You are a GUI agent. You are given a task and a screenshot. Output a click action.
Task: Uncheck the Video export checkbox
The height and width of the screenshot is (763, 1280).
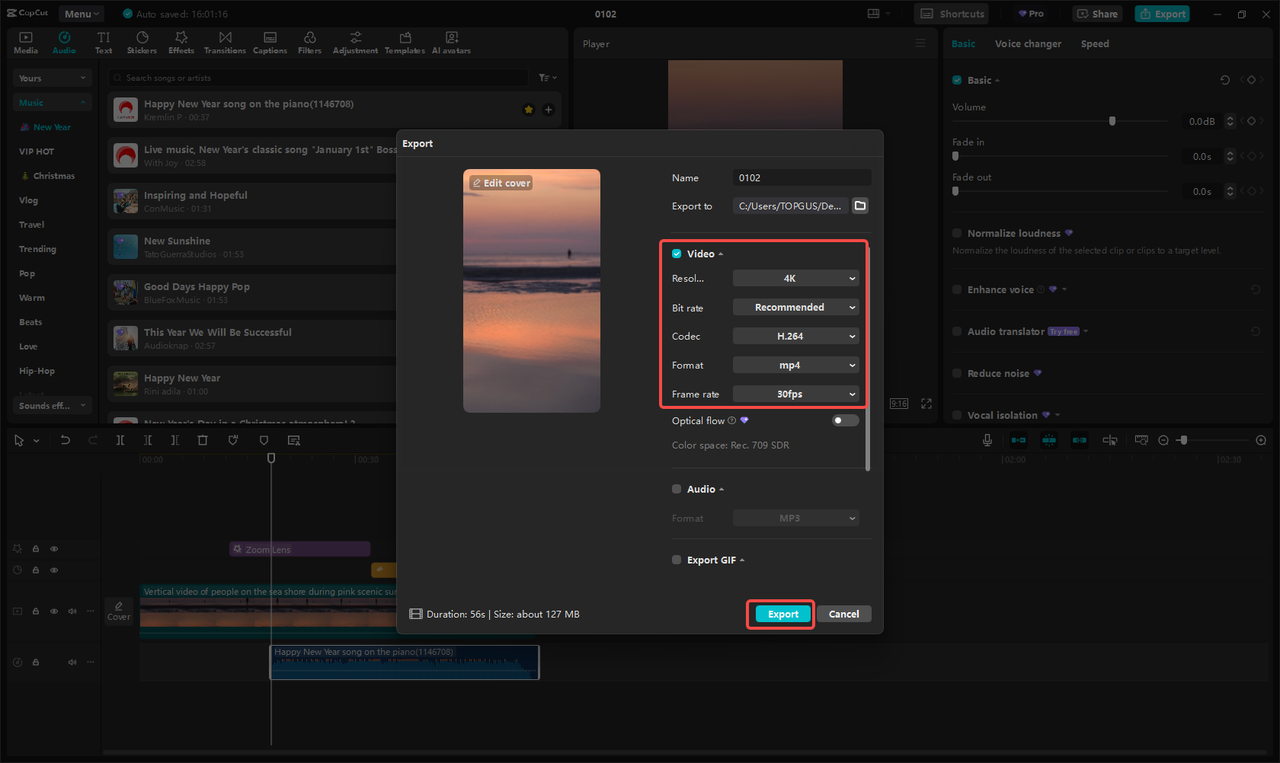pyautogui.click(x=677, y=254)
